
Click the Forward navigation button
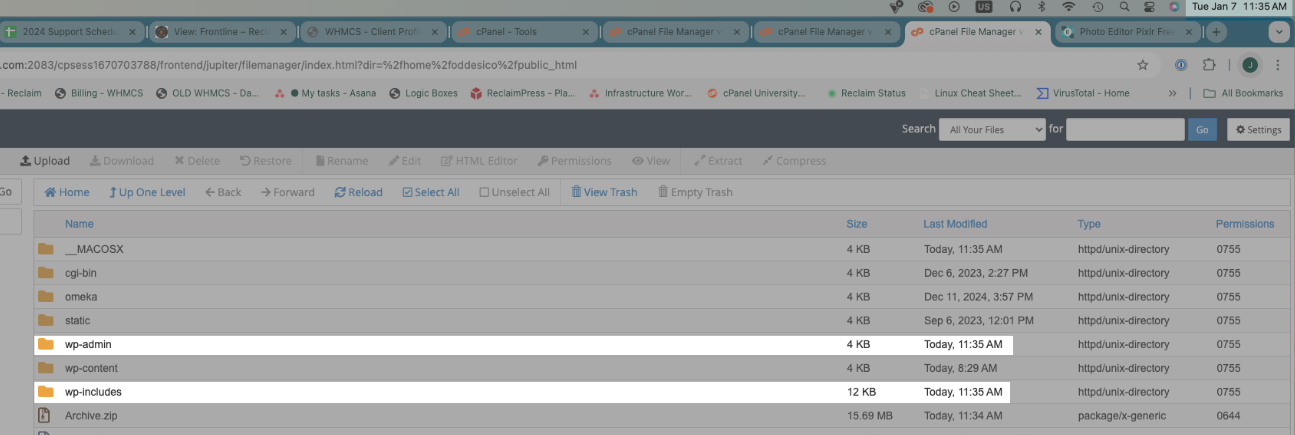click(287, 192)
